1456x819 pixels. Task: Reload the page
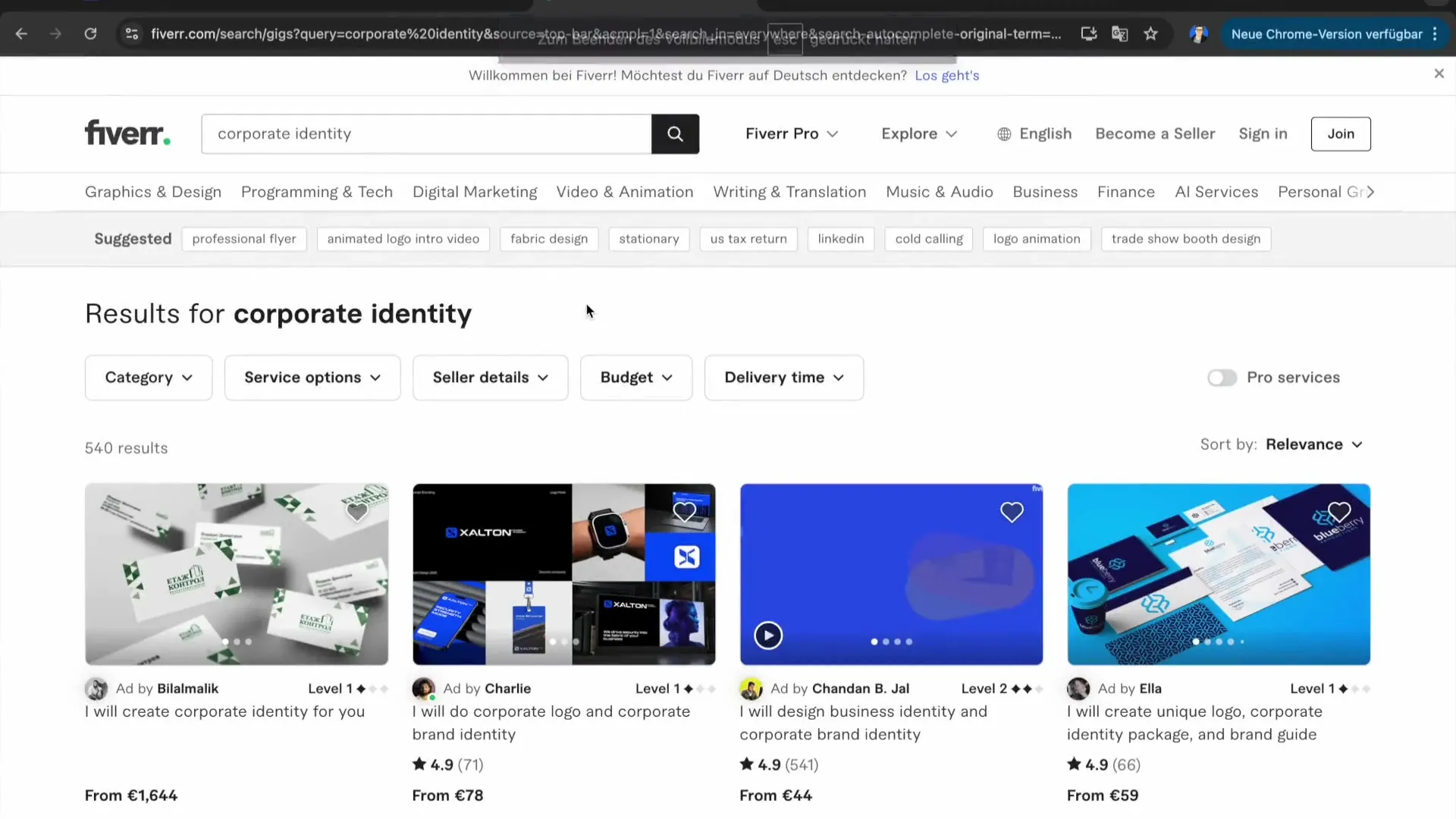[x=90, y=34]
